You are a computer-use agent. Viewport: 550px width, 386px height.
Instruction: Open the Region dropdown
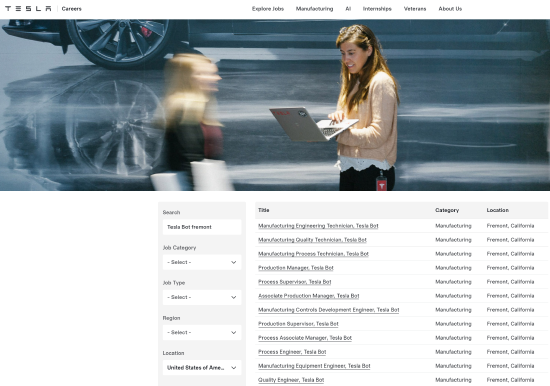pos(202,332)
